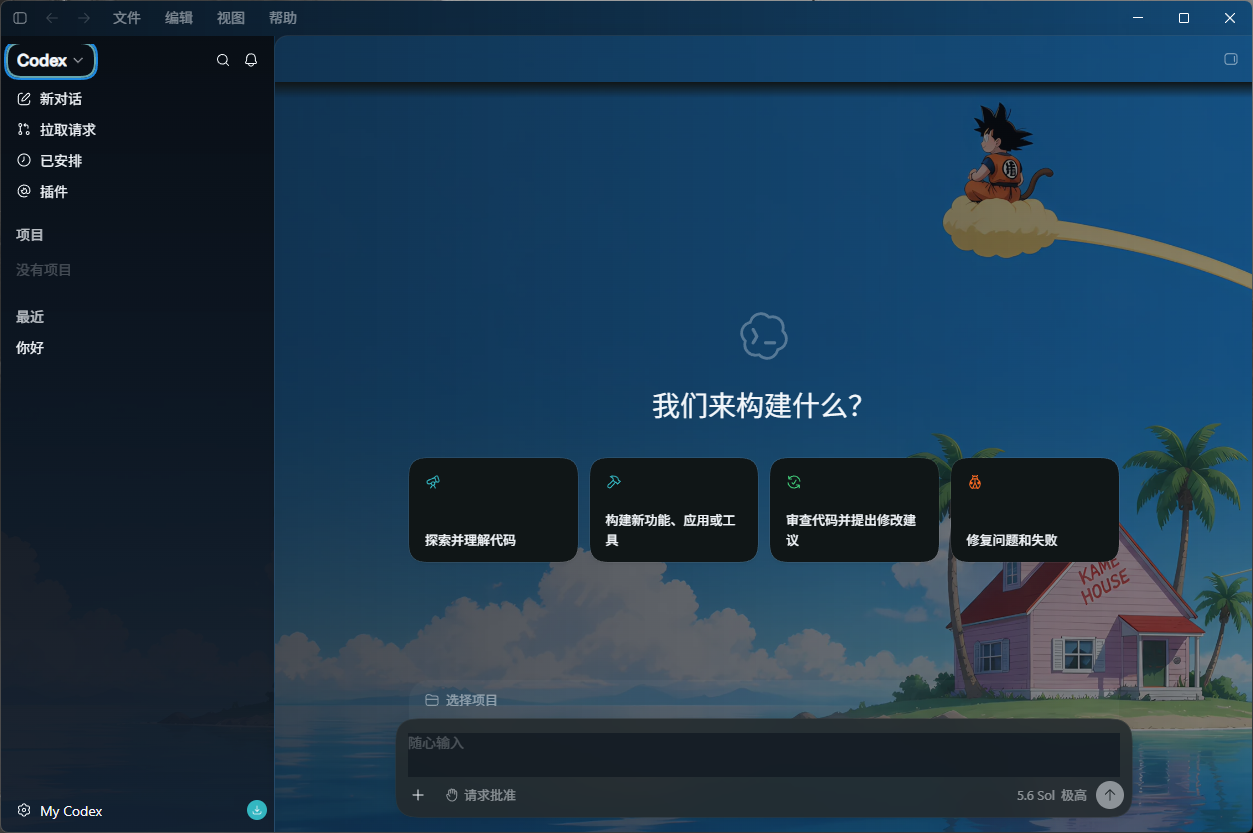Open 插件 in the sidebar

pos(137,192)
